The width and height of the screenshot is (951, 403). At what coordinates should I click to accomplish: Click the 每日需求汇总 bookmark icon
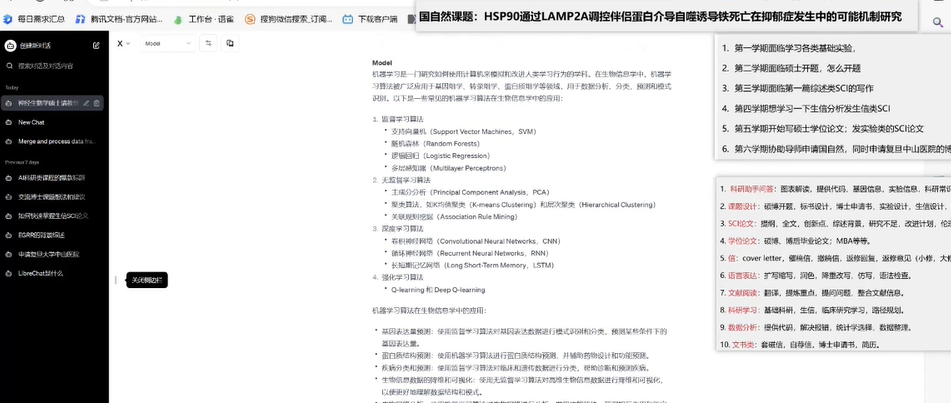point(7,19)
